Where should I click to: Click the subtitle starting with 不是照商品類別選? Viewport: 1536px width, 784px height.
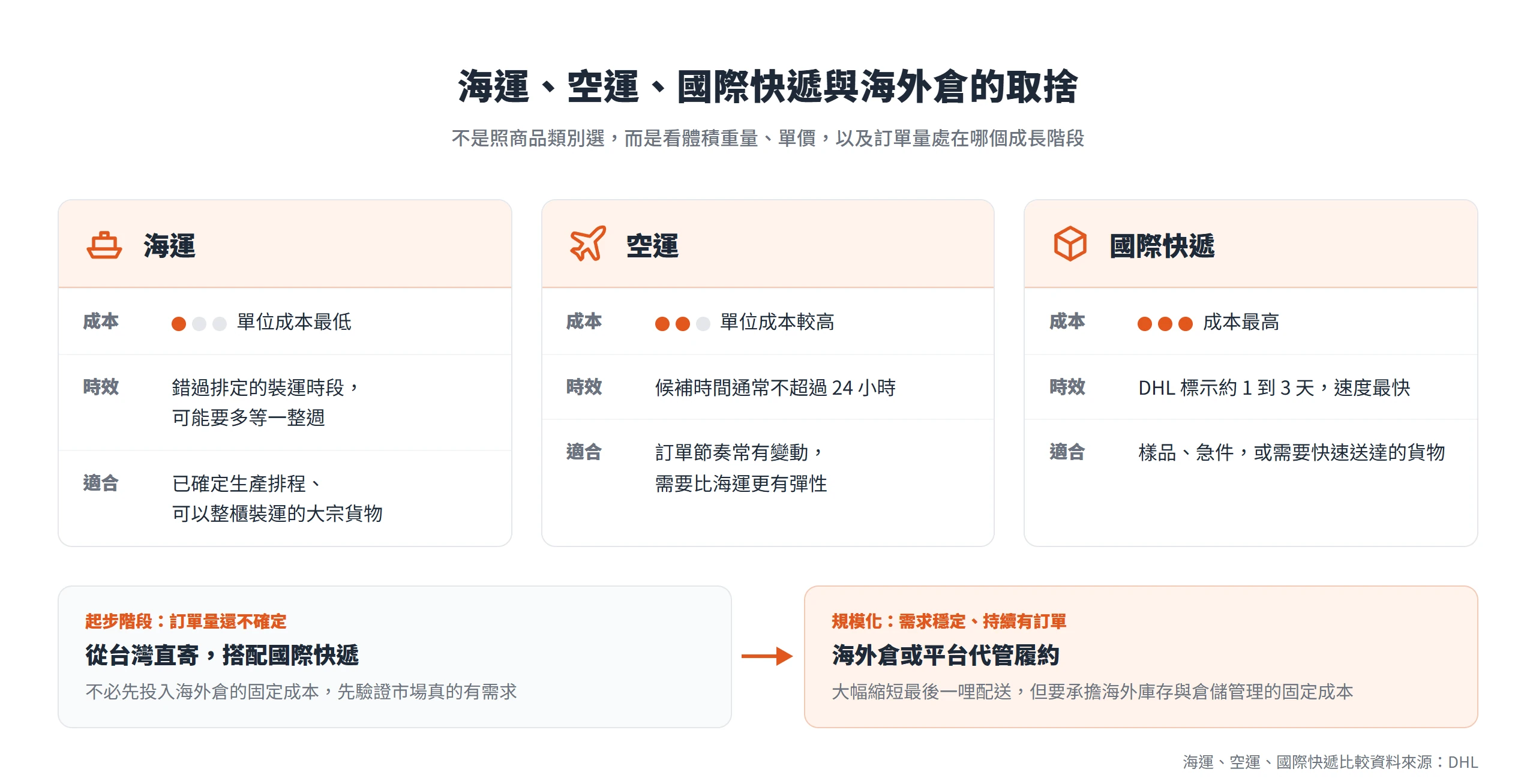pos(768,139)
